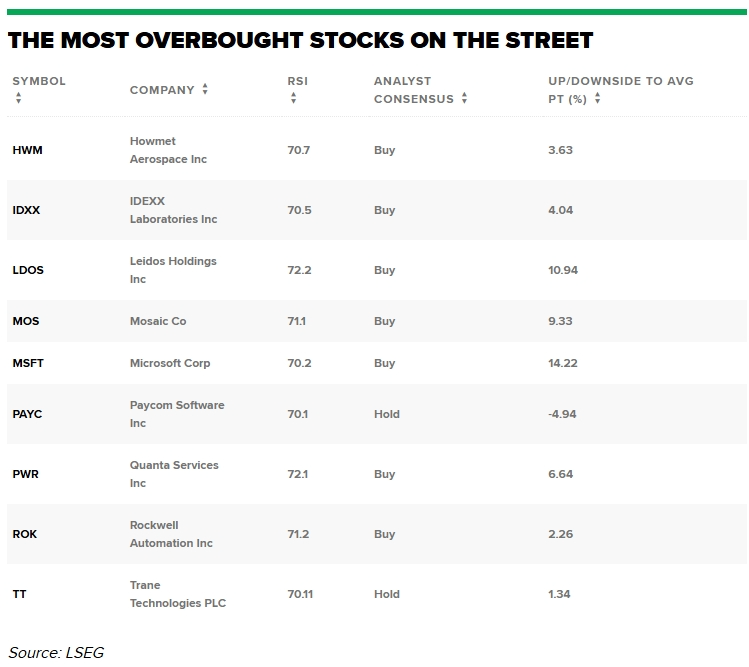Click the Company column header label
The width and height of the screenshot is (749, 667).
(x=162, y=90)
